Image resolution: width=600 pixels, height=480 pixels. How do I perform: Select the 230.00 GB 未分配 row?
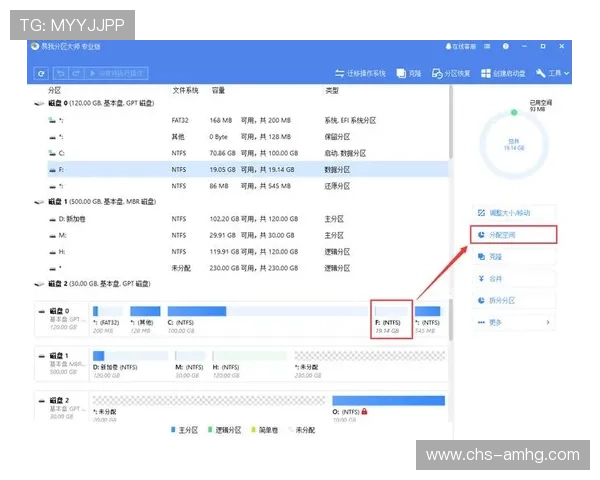pos(248,268)
